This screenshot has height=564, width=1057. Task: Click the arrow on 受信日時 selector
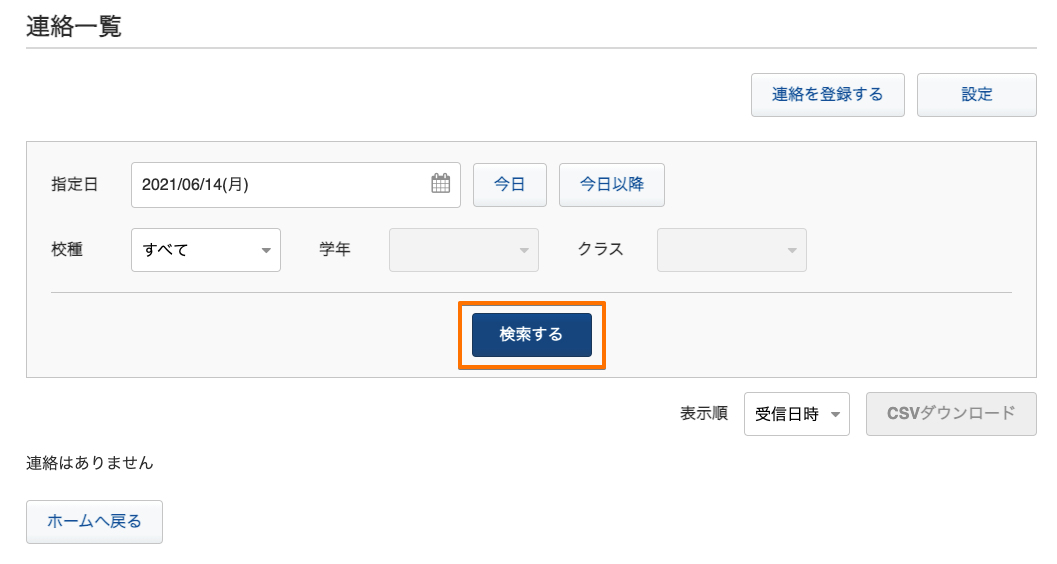pyautogui.click(x=835, y=414)
